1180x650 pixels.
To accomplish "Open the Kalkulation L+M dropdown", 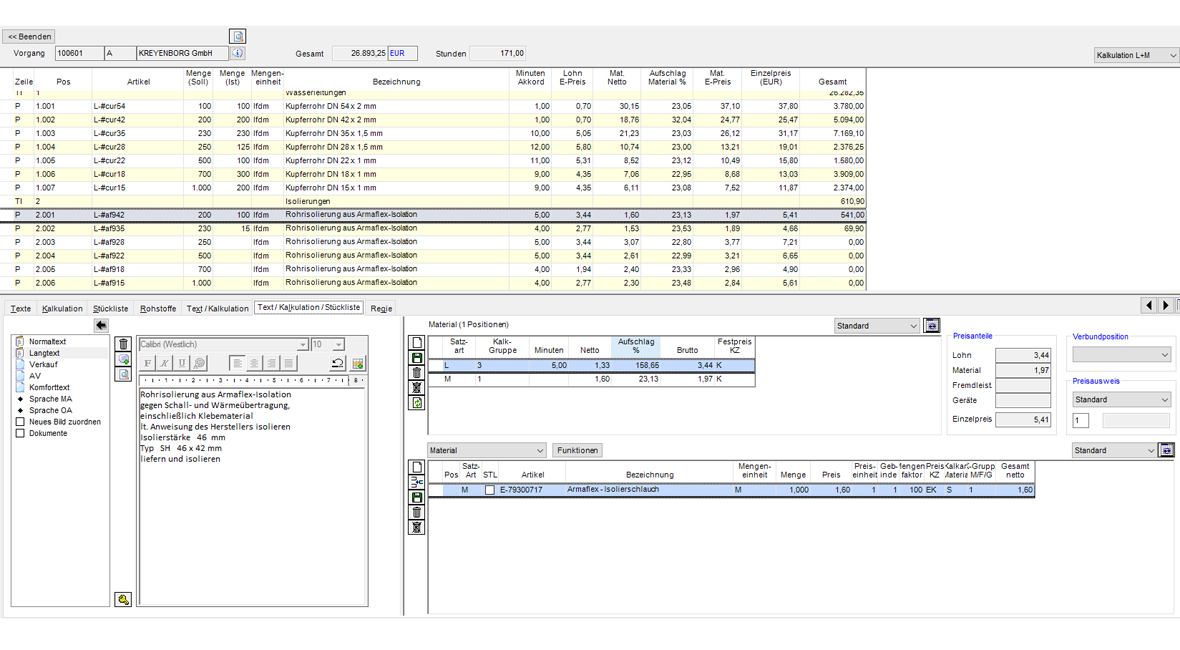I will pyautogui.click(x=1137, y=56).
